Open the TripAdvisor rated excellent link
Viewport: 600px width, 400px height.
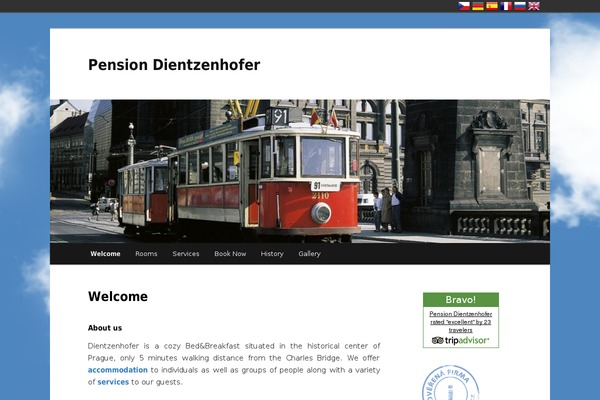461,322
